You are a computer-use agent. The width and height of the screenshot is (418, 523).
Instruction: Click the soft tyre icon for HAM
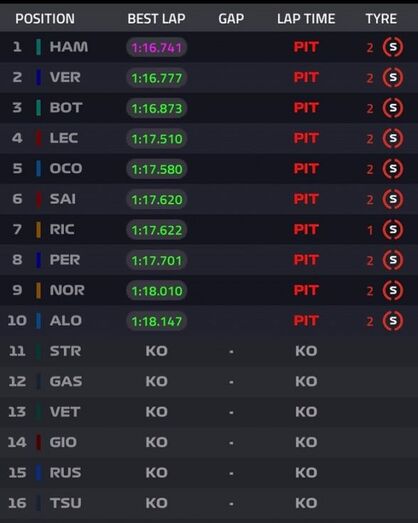(x=393, y=47)
